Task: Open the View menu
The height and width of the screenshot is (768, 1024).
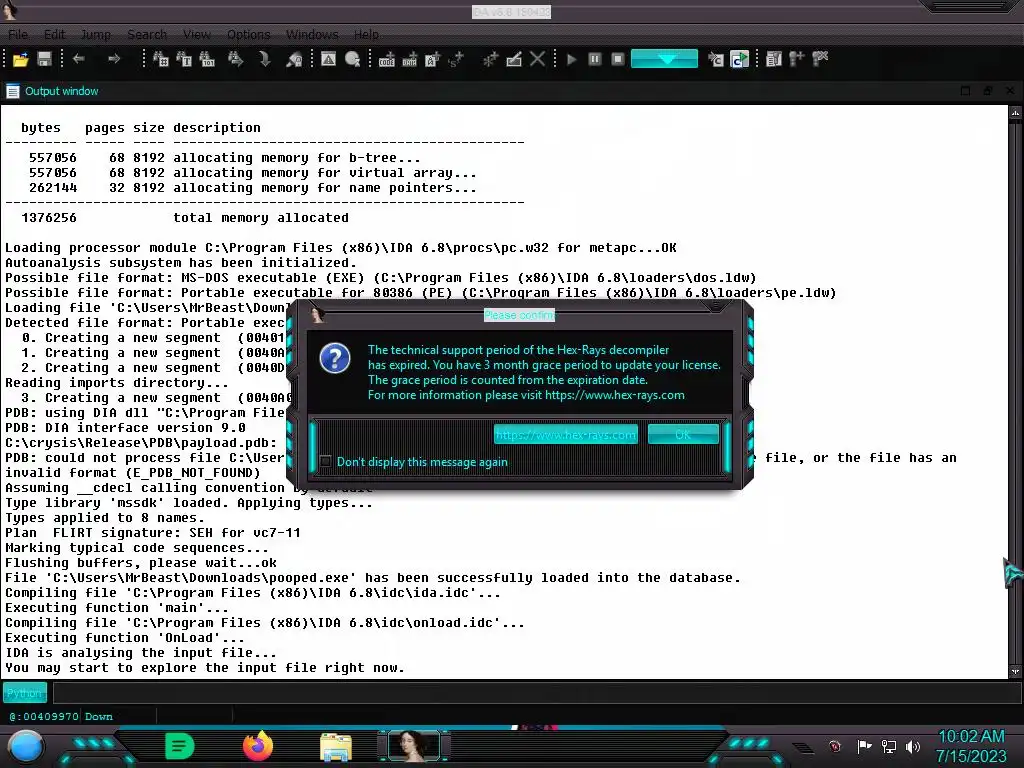Action: 197,35
